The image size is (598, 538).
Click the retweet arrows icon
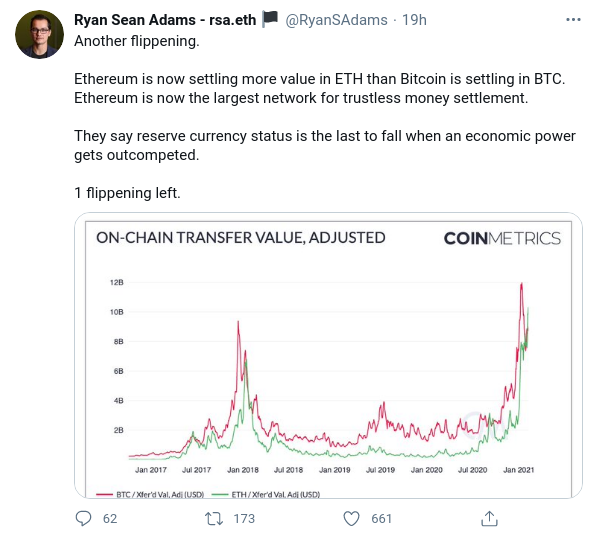[214, 519]
